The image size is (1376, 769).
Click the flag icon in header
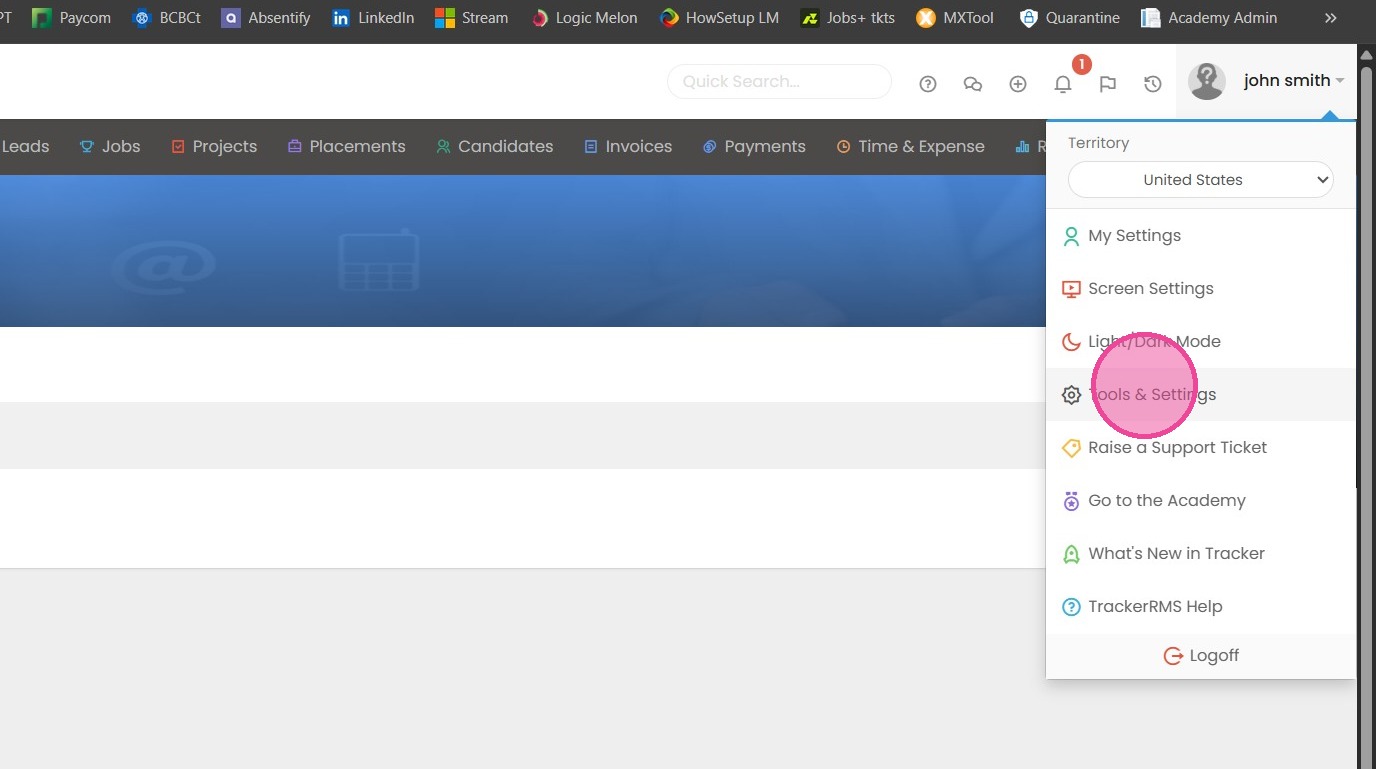coord(1108,84)
